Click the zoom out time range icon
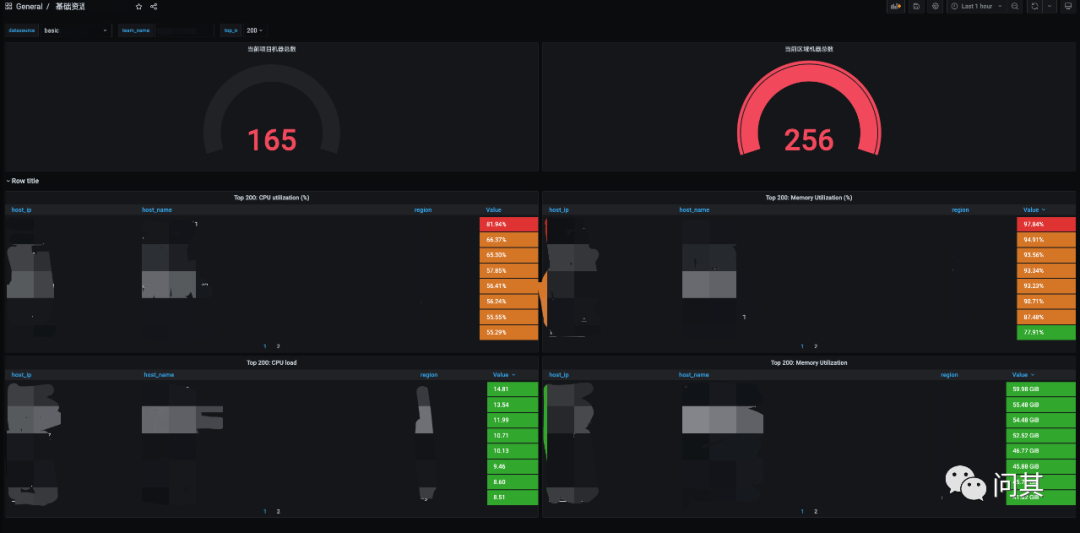 tap(1015, 6)
